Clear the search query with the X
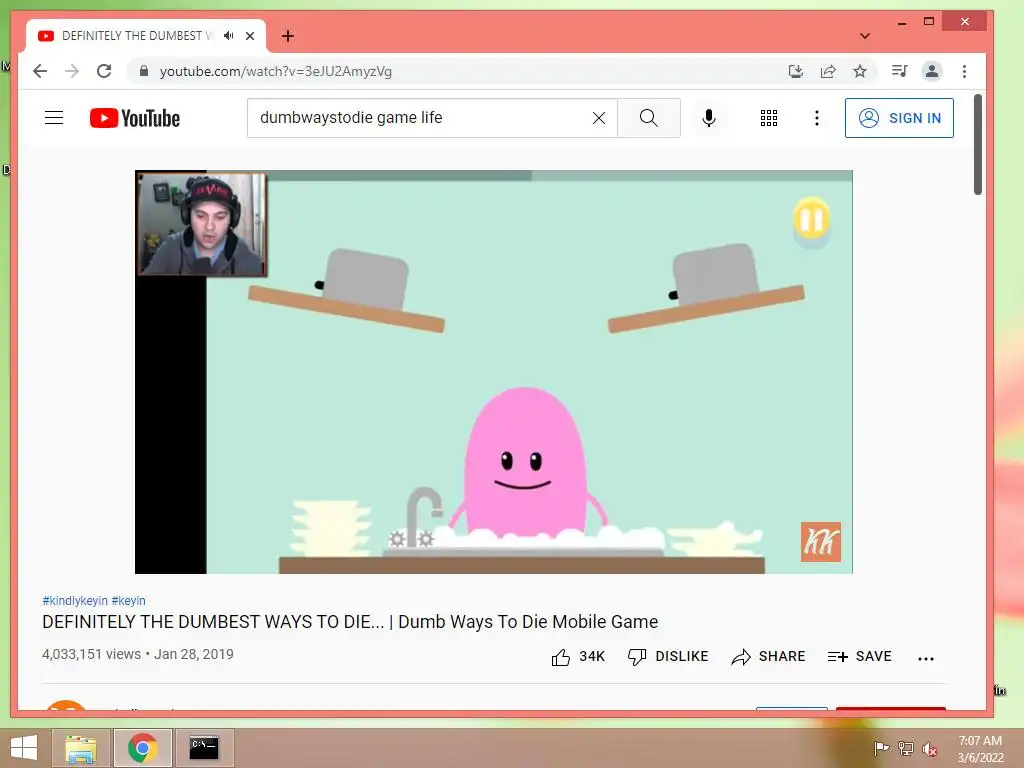The height and width of the screenshot is (768, 1024). point(599,118)
